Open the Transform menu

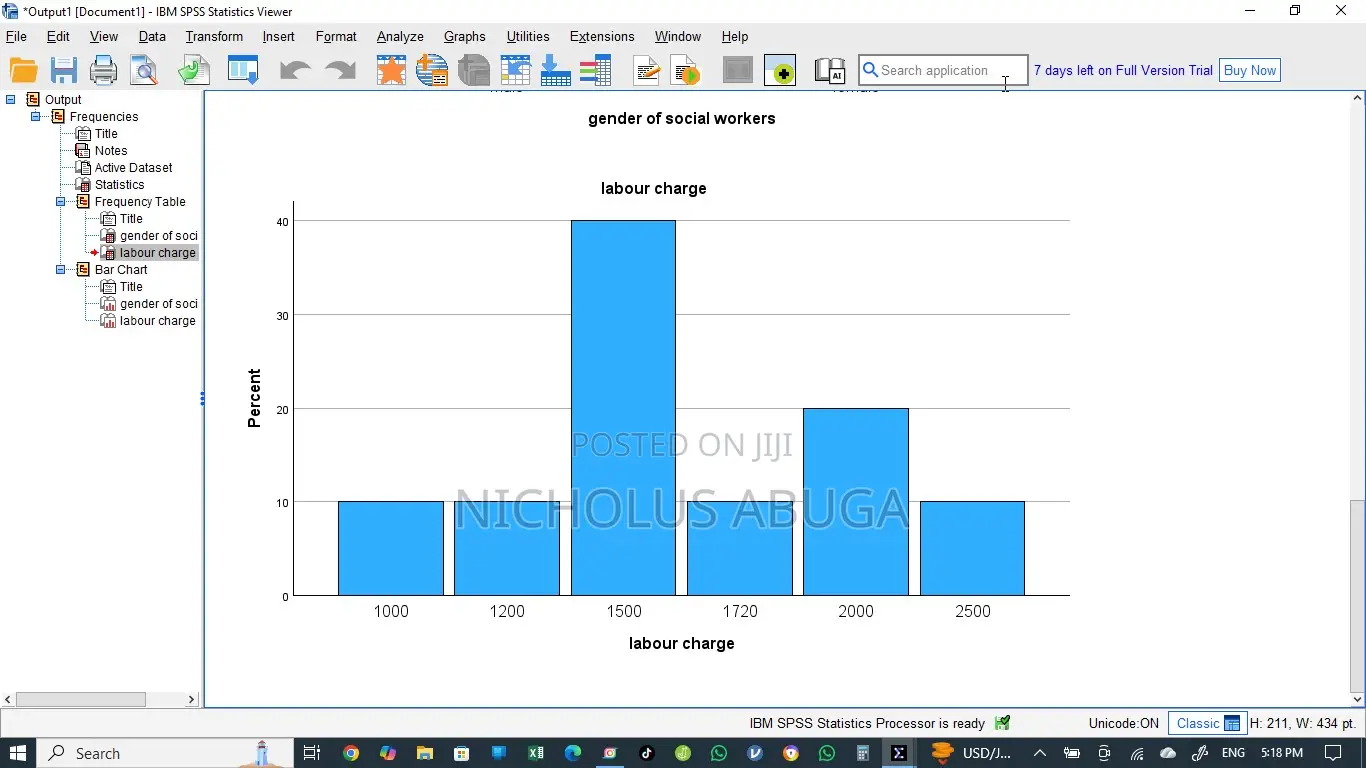(214, 36)
